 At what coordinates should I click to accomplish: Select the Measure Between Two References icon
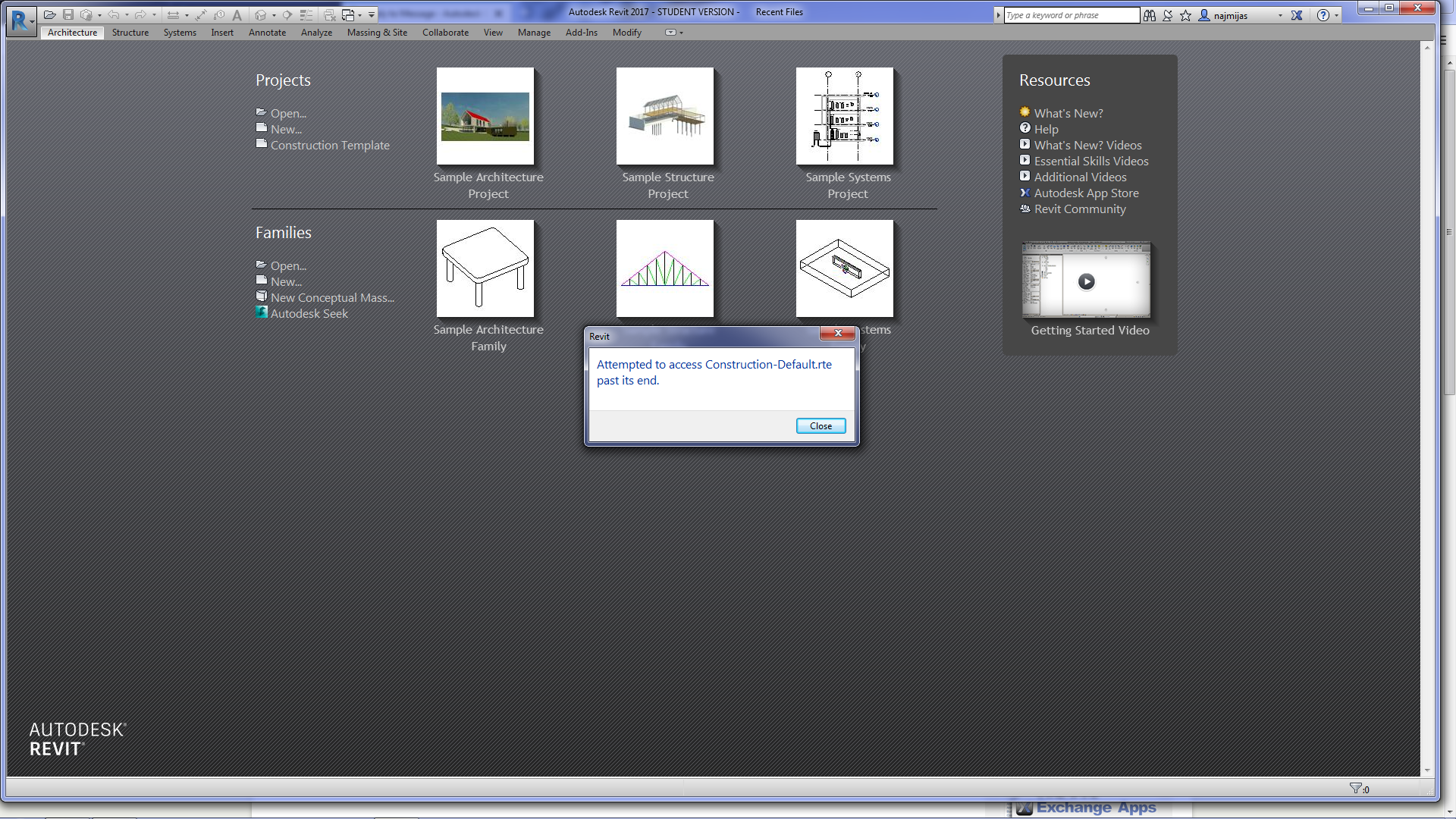173,15
